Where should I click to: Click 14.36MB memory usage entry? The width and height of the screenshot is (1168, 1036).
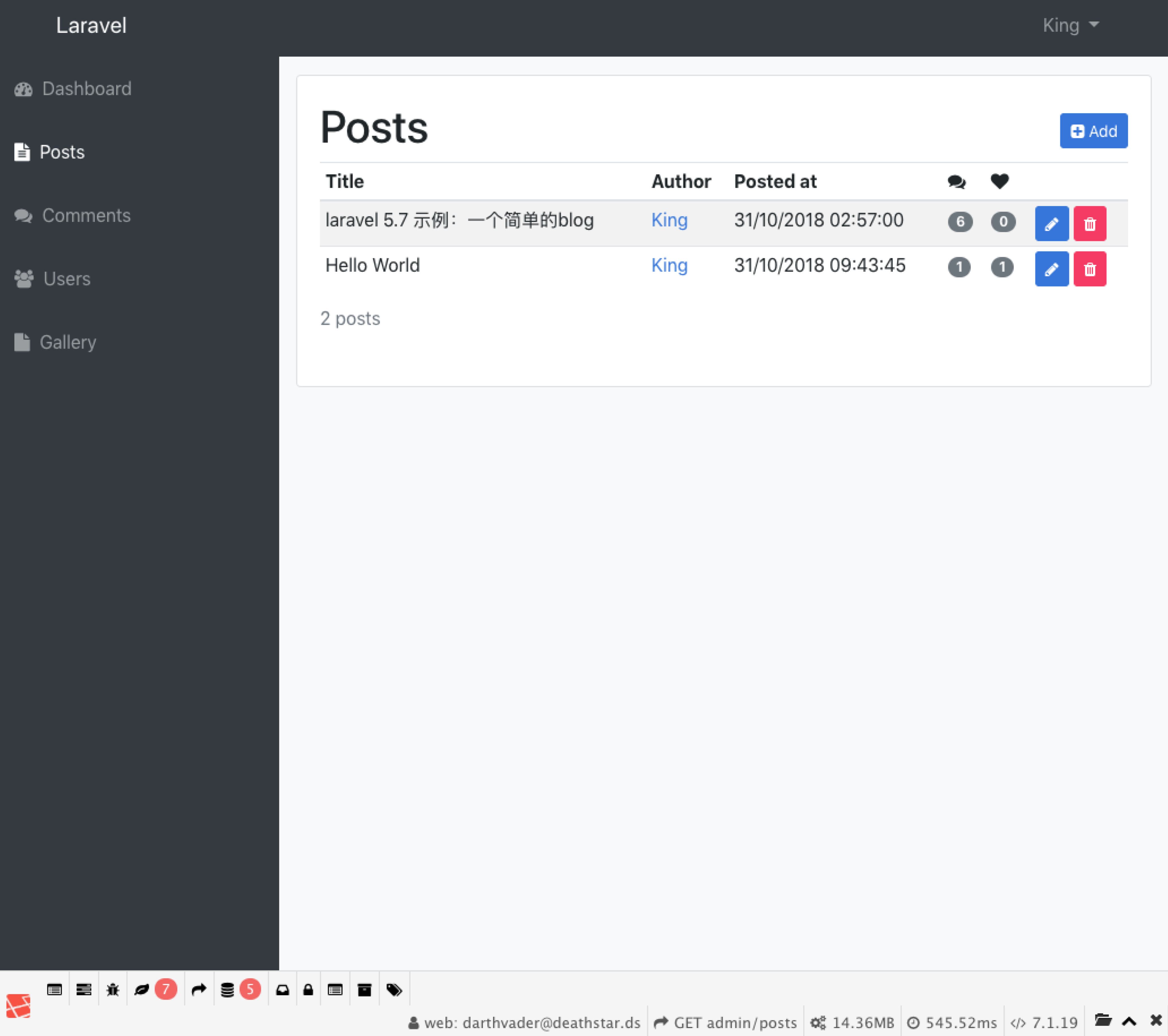pos(852,1022)
